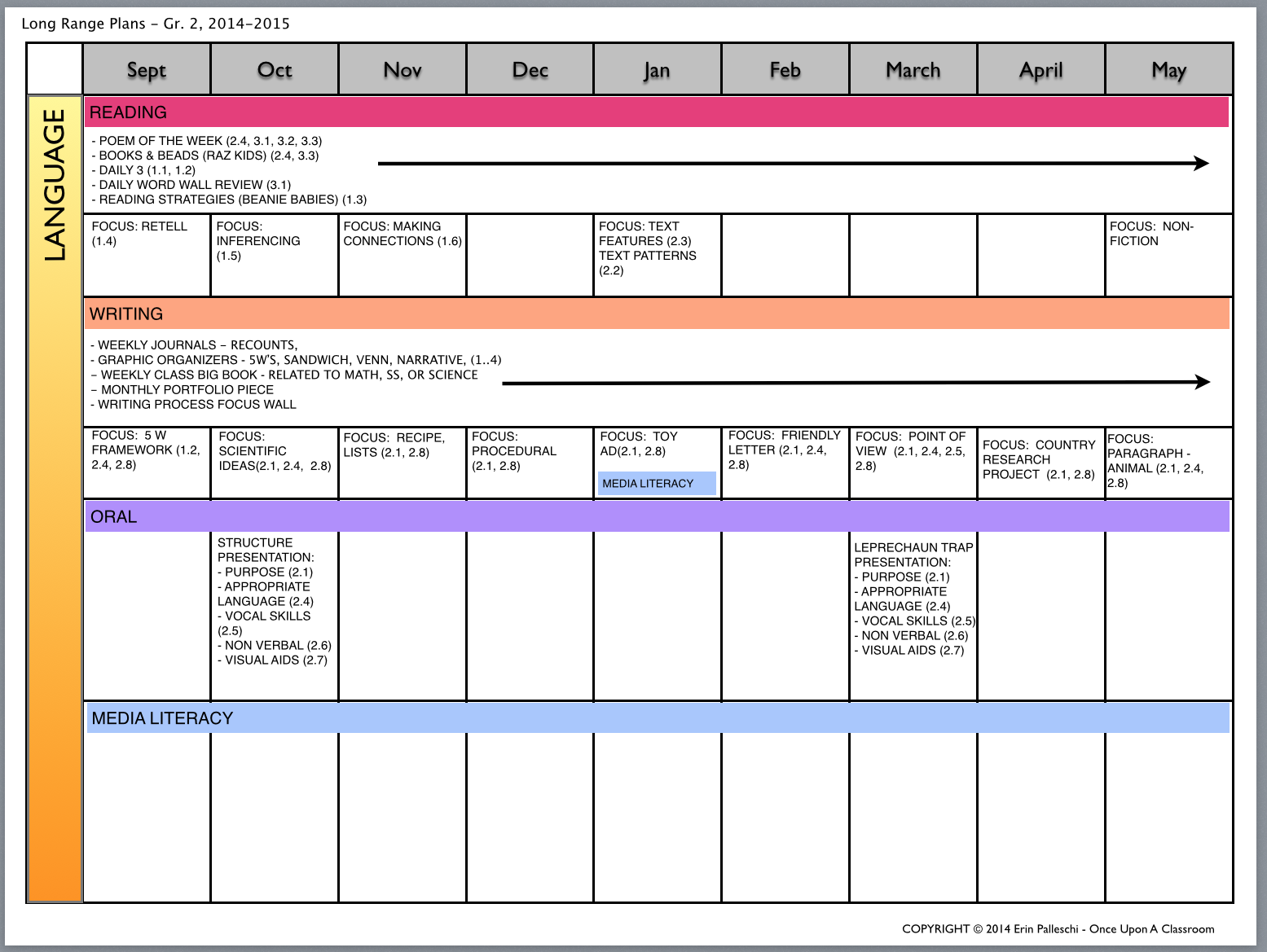The height and width of the screenshot is (952, 1267).
Task: Click the FOCUS: INFERENCING cell in Oct
Action: [x=275, y=255]
